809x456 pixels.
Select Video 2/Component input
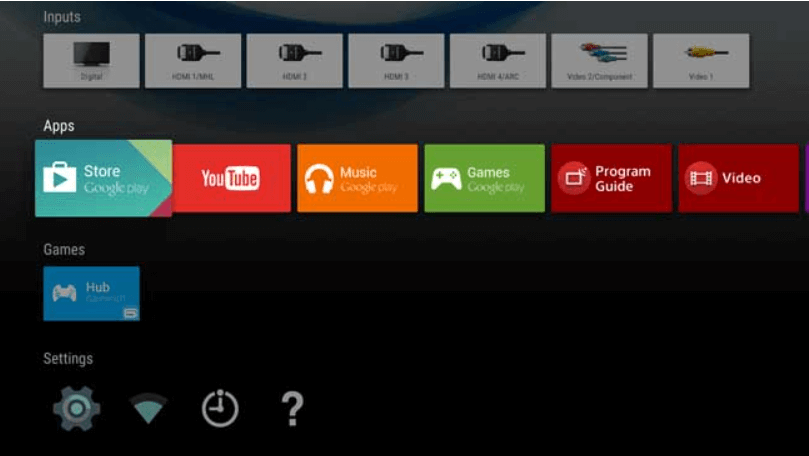[600, 61]
